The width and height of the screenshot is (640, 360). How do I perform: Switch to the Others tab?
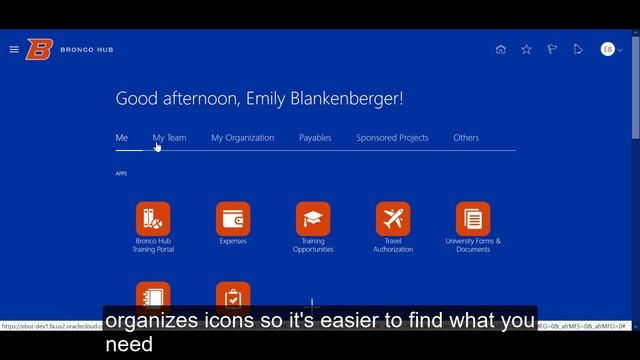[x=466, y=138]
